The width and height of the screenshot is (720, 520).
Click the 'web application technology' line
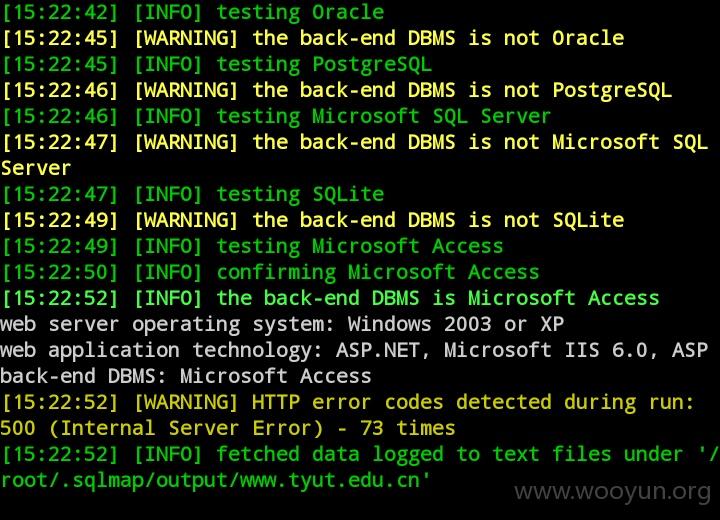tap(354, 350)
